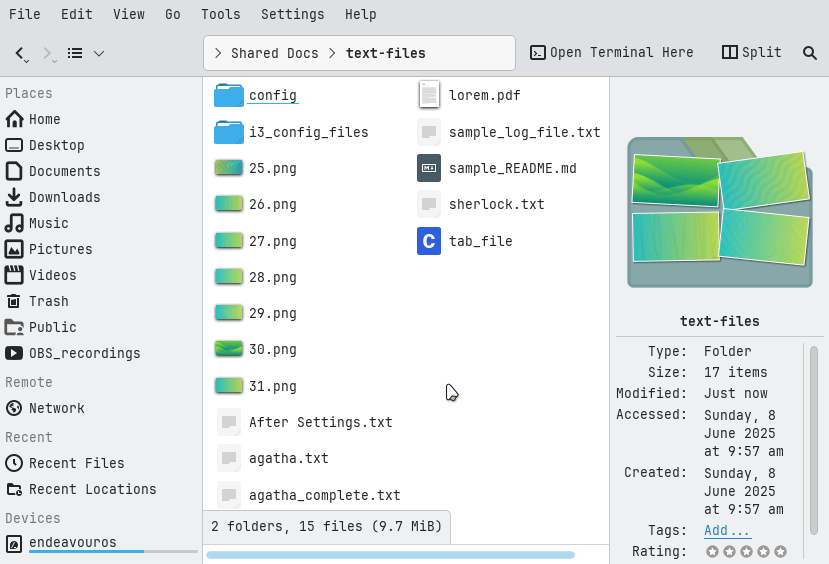Screen dimensions: 829x564
Task: Open the view mode dropdown arrow
Action: click(99, 53)
